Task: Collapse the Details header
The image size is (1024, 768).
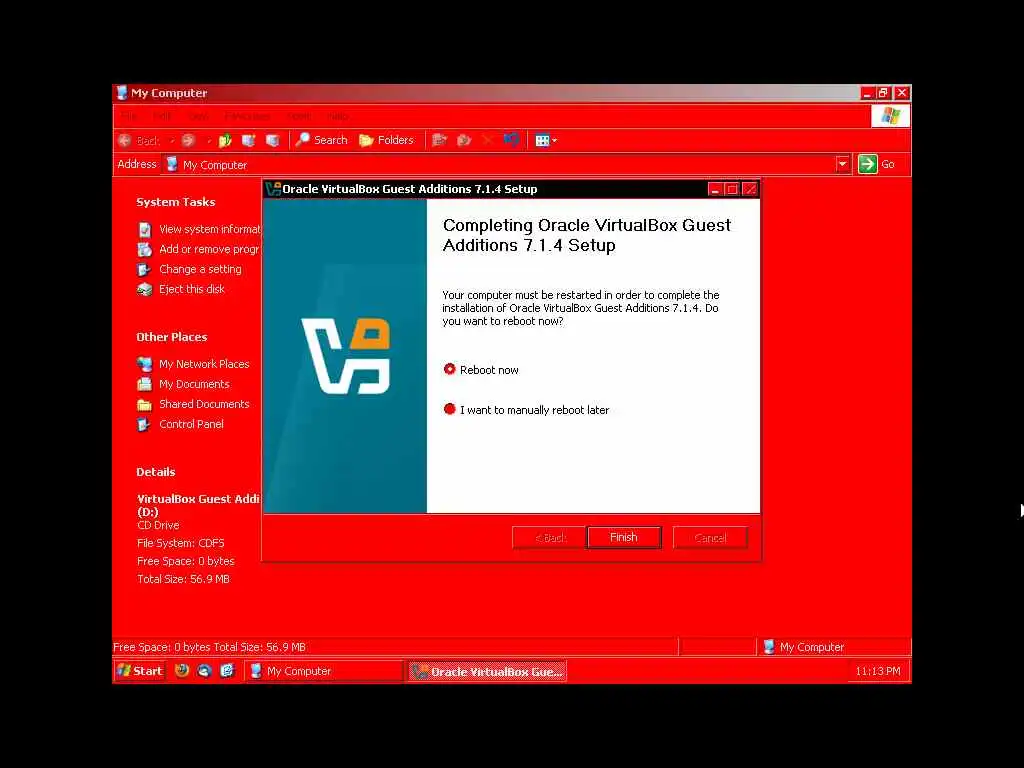Action: coord(155,472)
